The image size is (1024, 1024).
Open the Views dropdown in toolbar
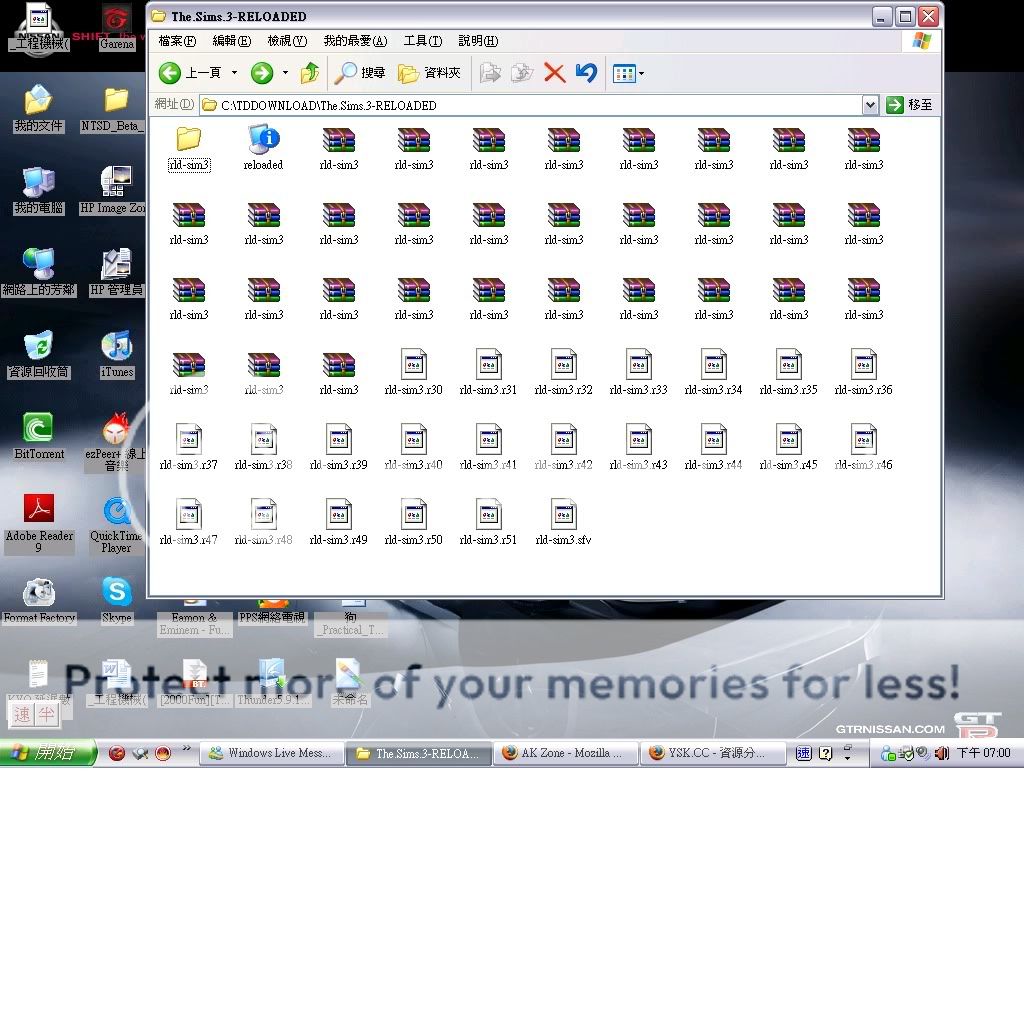coord(628,73)
